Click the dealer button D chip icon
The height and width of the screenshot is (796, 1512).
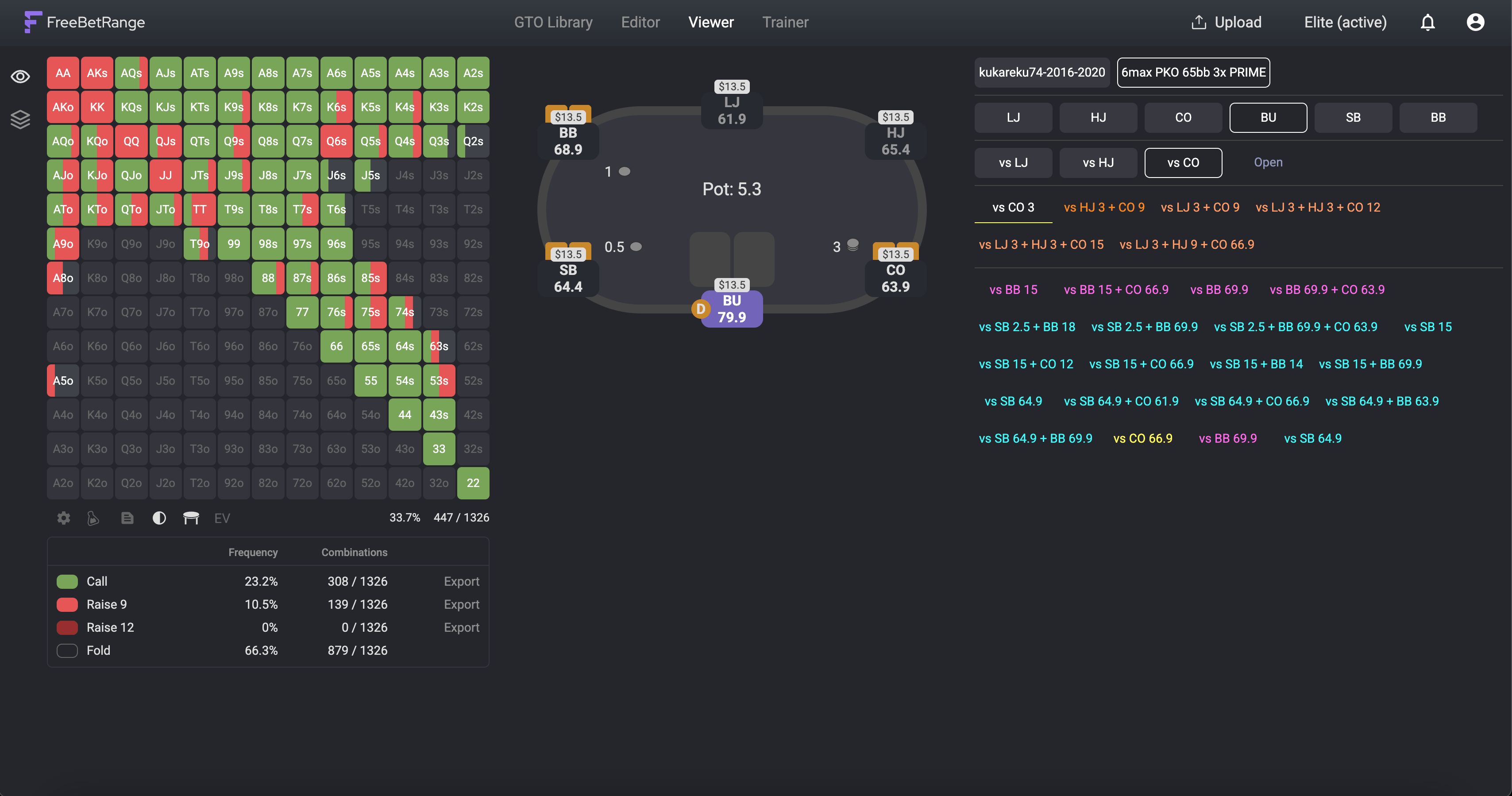(700, 309)
